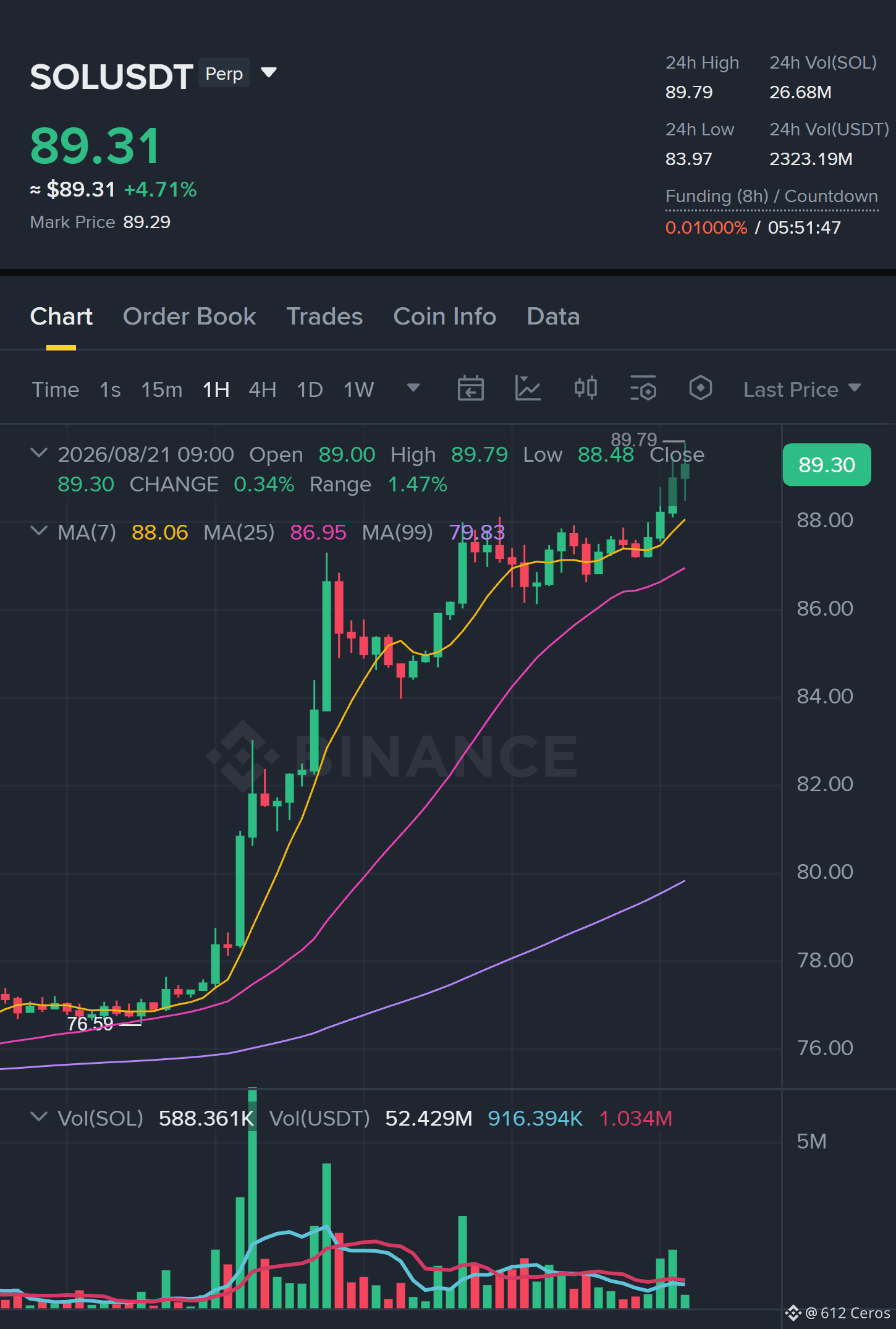Click the Funding (8h) / Countdown label
Image resolution: width=896 pixels, height=1329 pixels.
click(x=771, y=196)
